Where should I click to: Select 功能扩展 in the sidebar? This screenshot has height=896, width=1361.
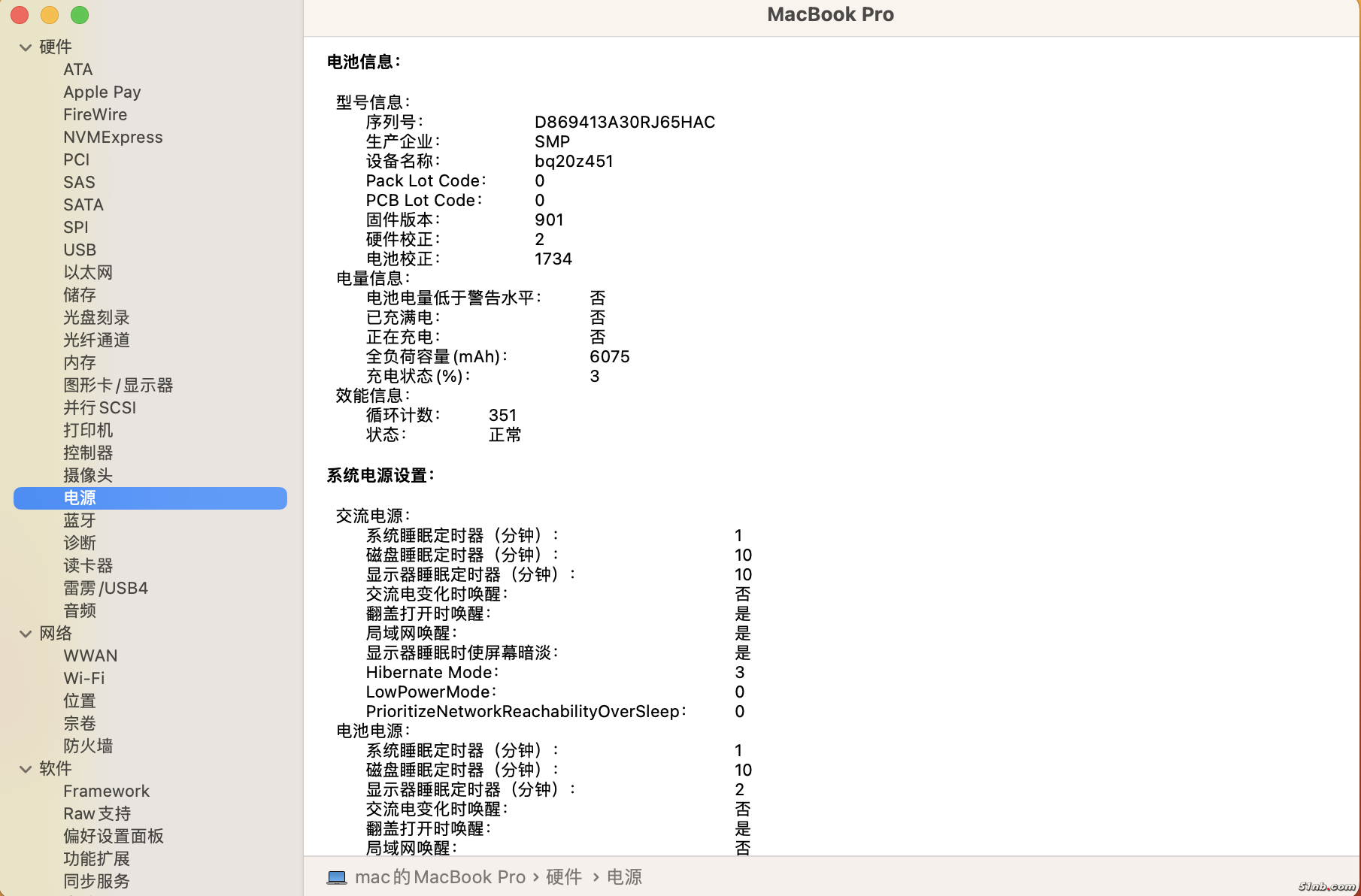tap(96, 859)
